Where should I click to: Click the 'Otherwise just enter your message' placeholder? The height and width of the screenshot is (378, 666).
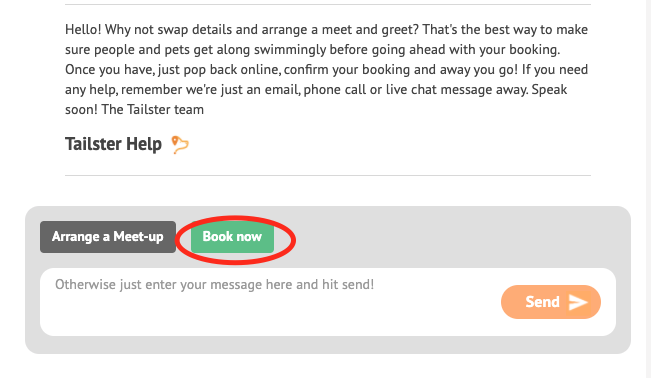[214, 284]
